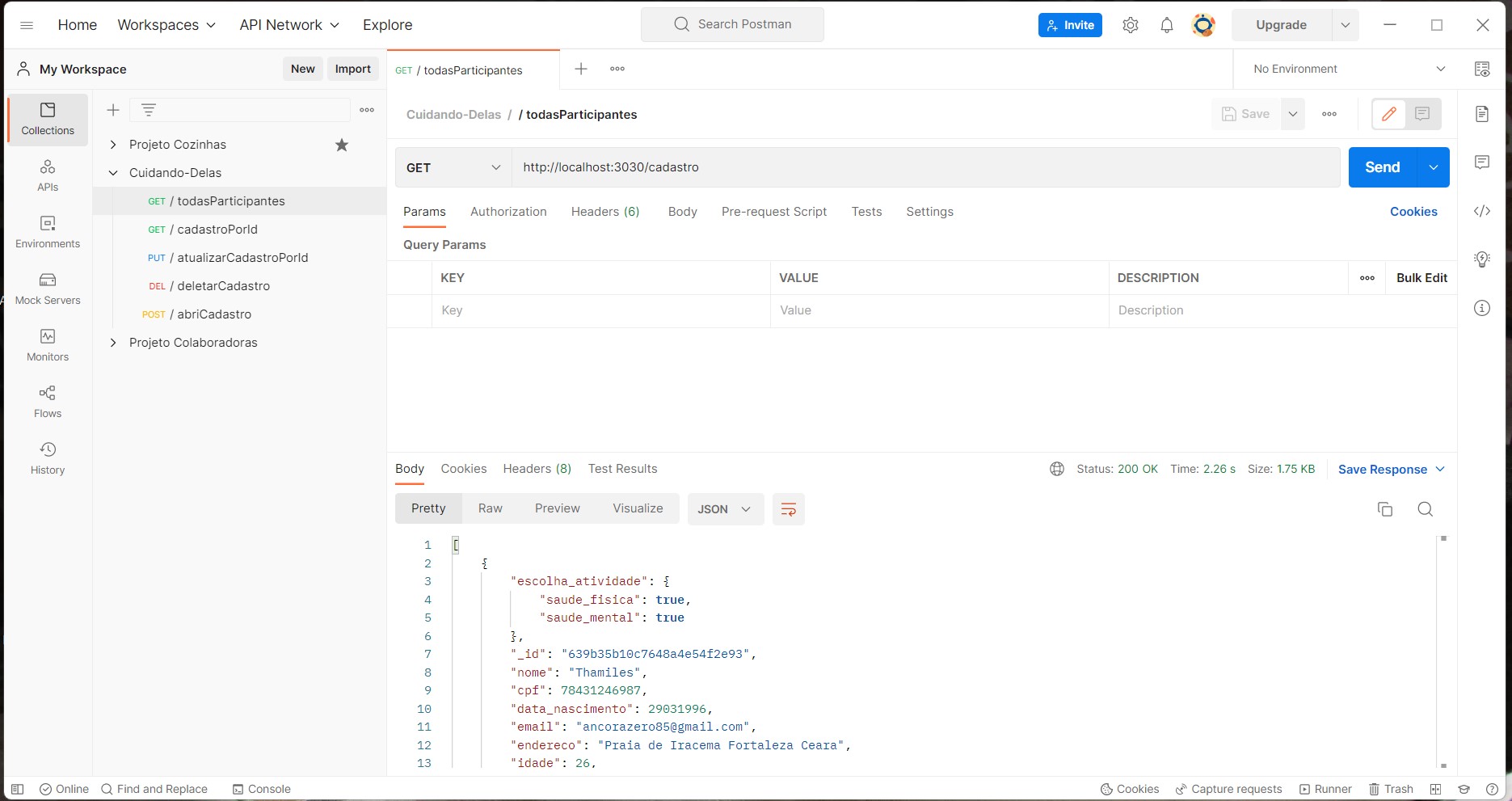Switch response view to Preview
1512x801 pixels.
point(557,508)
